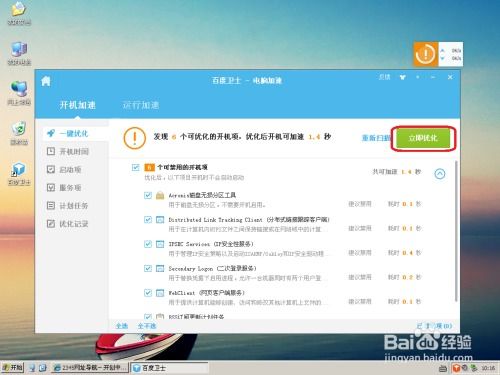The height and width of the screenshot is (375, 500).
Task: Switch to the 运行加速 tab
Action: 141,105
